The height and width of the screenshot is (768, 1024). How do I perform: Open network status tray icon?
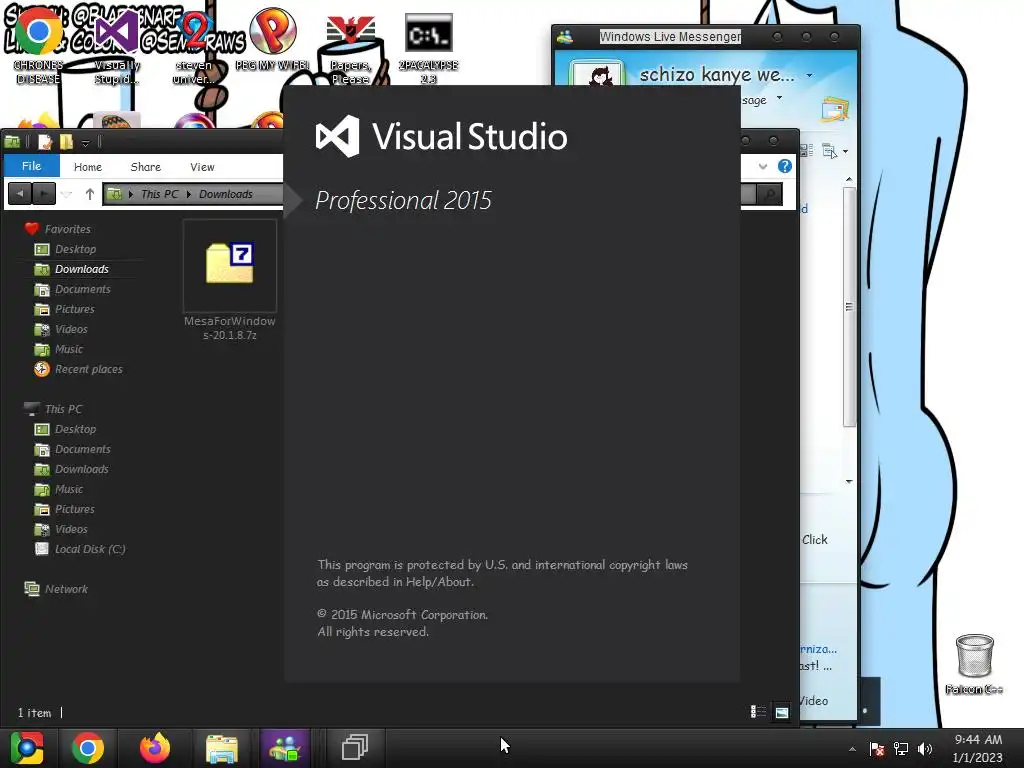(x=901, y=749)
